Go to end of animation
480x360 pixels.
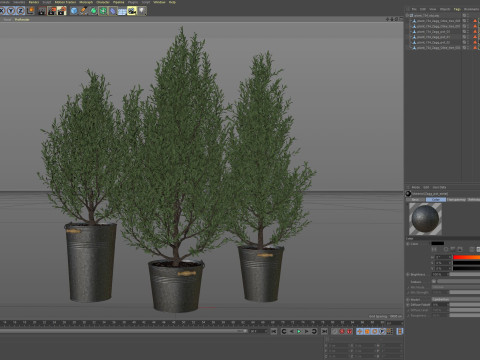click(x=324, y=331)
